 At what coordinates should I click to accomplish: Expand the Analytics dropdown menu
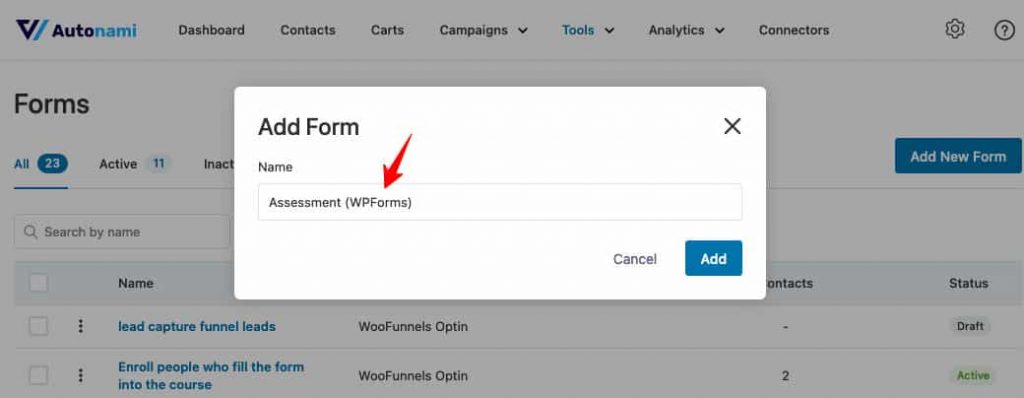(x=686, y=30)
